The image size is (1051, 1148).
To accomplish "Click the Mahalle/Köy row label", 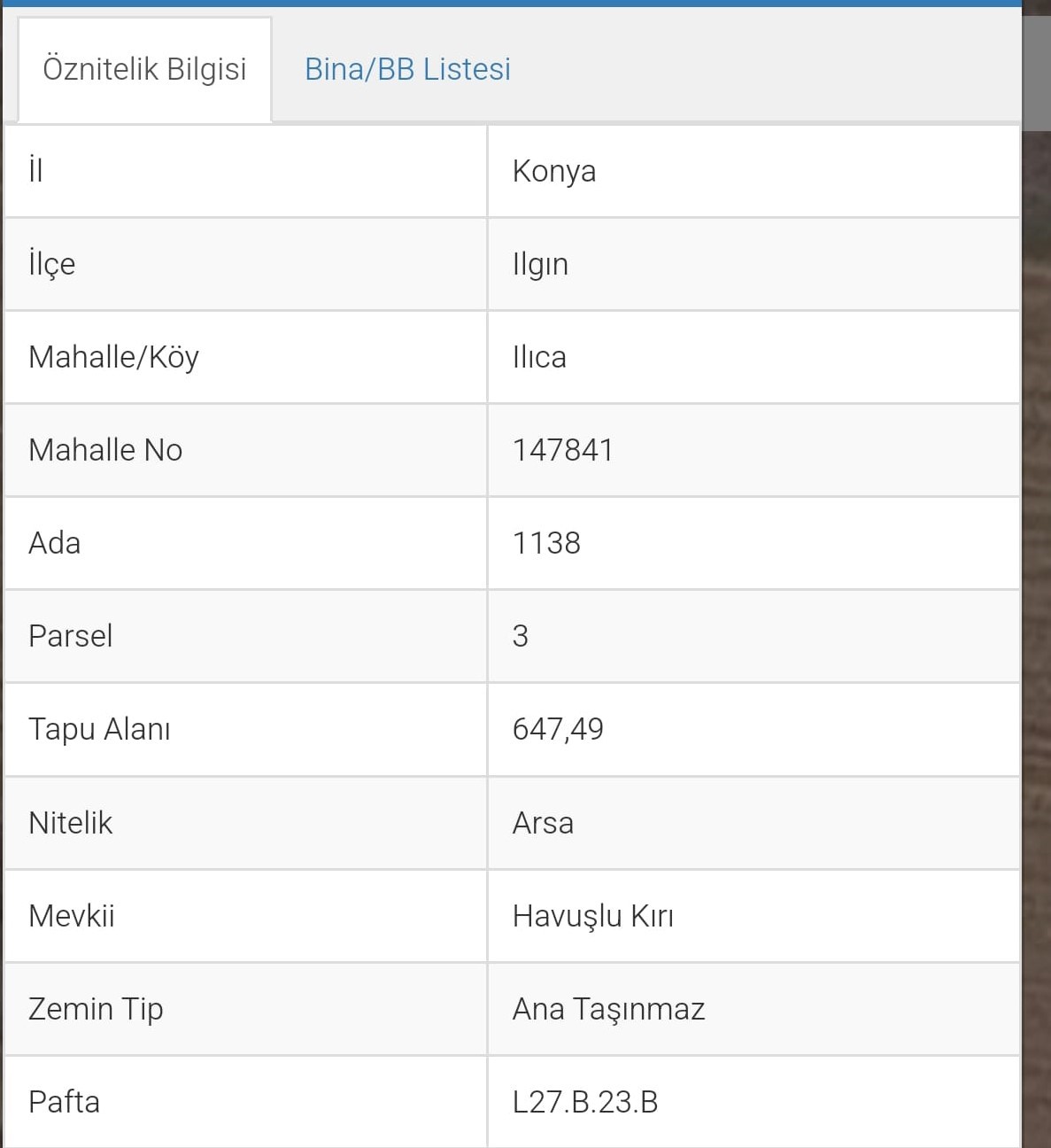I will [113, 357].
